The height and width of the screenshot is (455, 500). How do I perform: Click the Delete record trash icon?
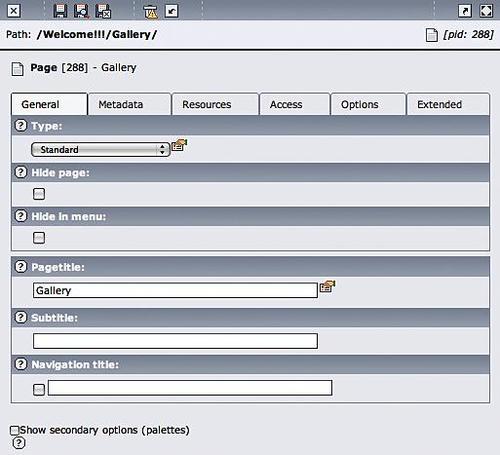[x=150, y=12]
